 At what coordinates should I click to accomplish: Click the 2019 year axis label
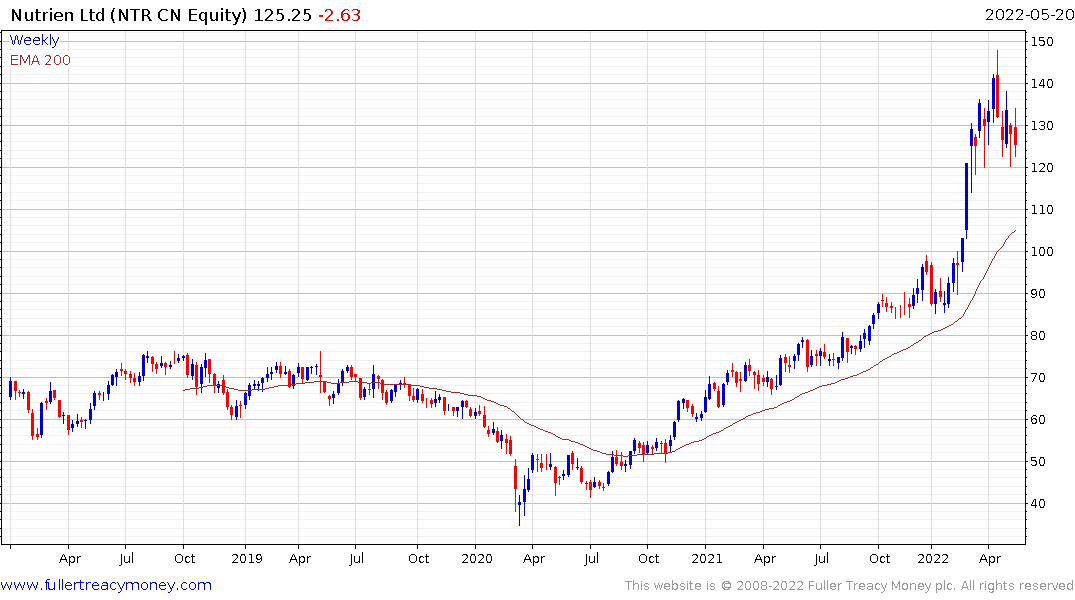(x=247, y=558)
